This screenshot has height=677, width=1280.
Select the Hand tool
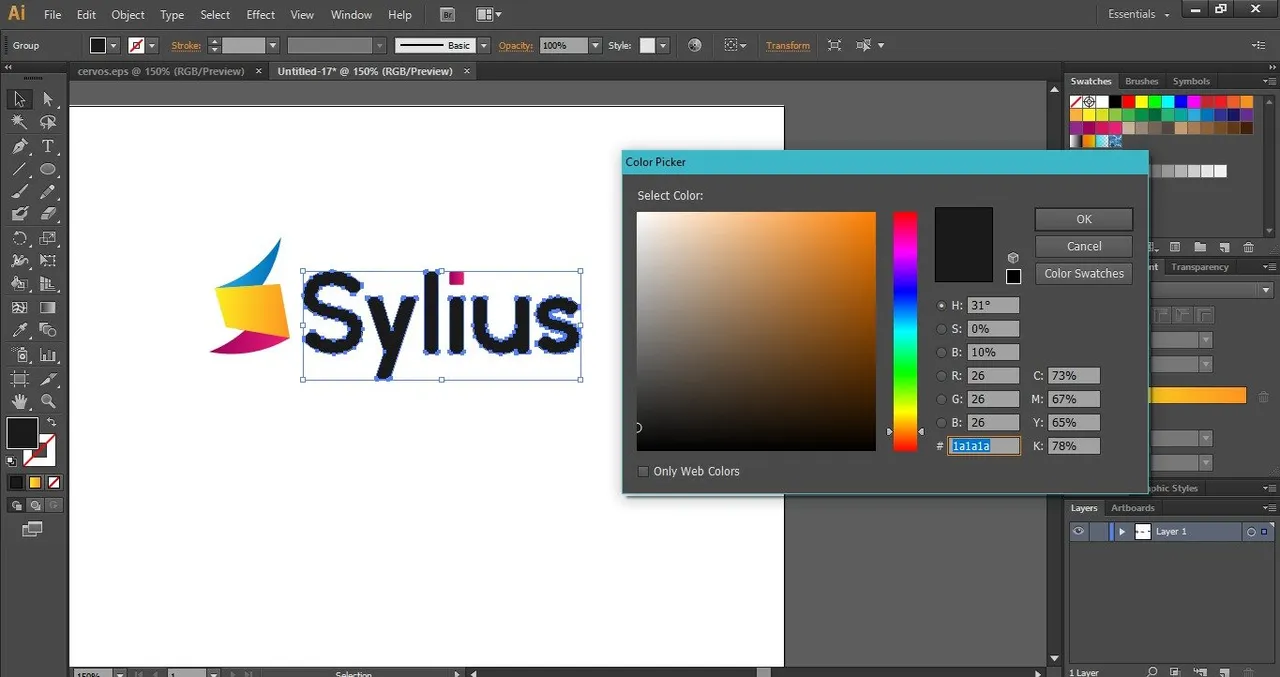coord(19,401)
